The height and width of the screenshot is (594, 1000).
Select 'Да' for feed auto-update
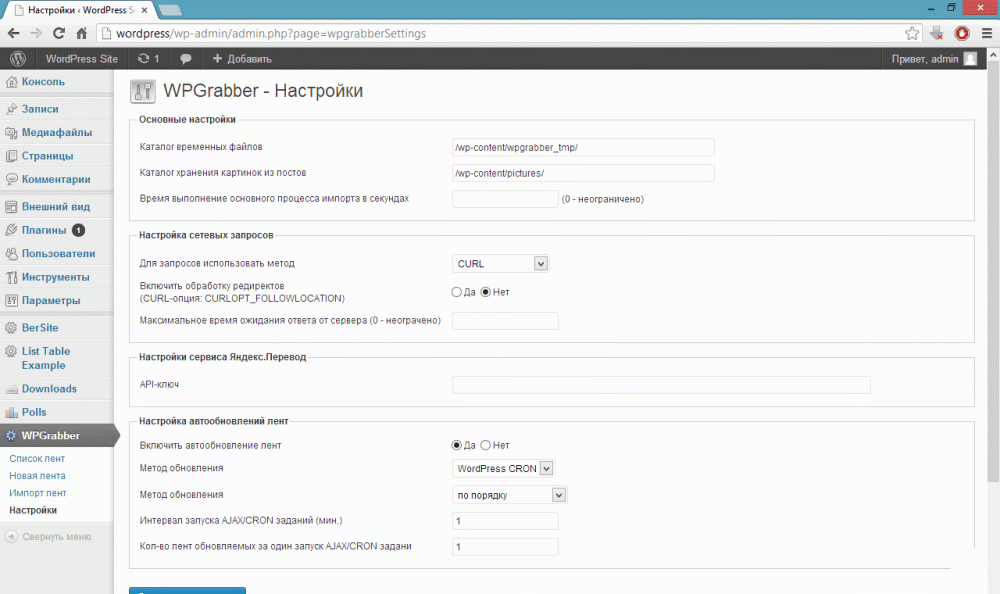click(x=457, y=445)
